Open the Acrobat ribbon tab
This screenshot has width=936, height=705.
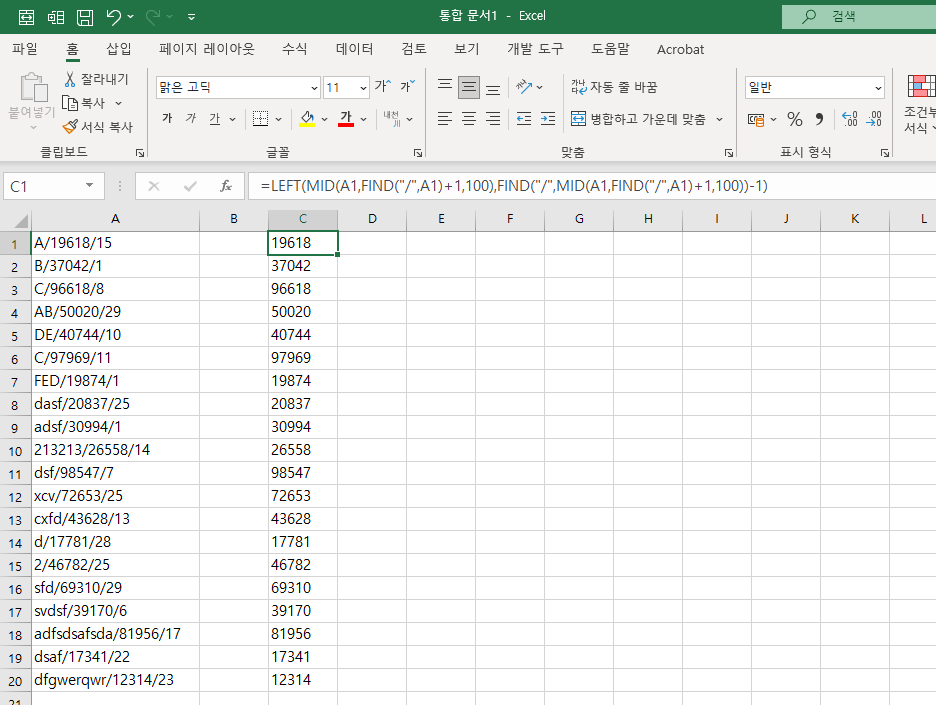point(681,50)
